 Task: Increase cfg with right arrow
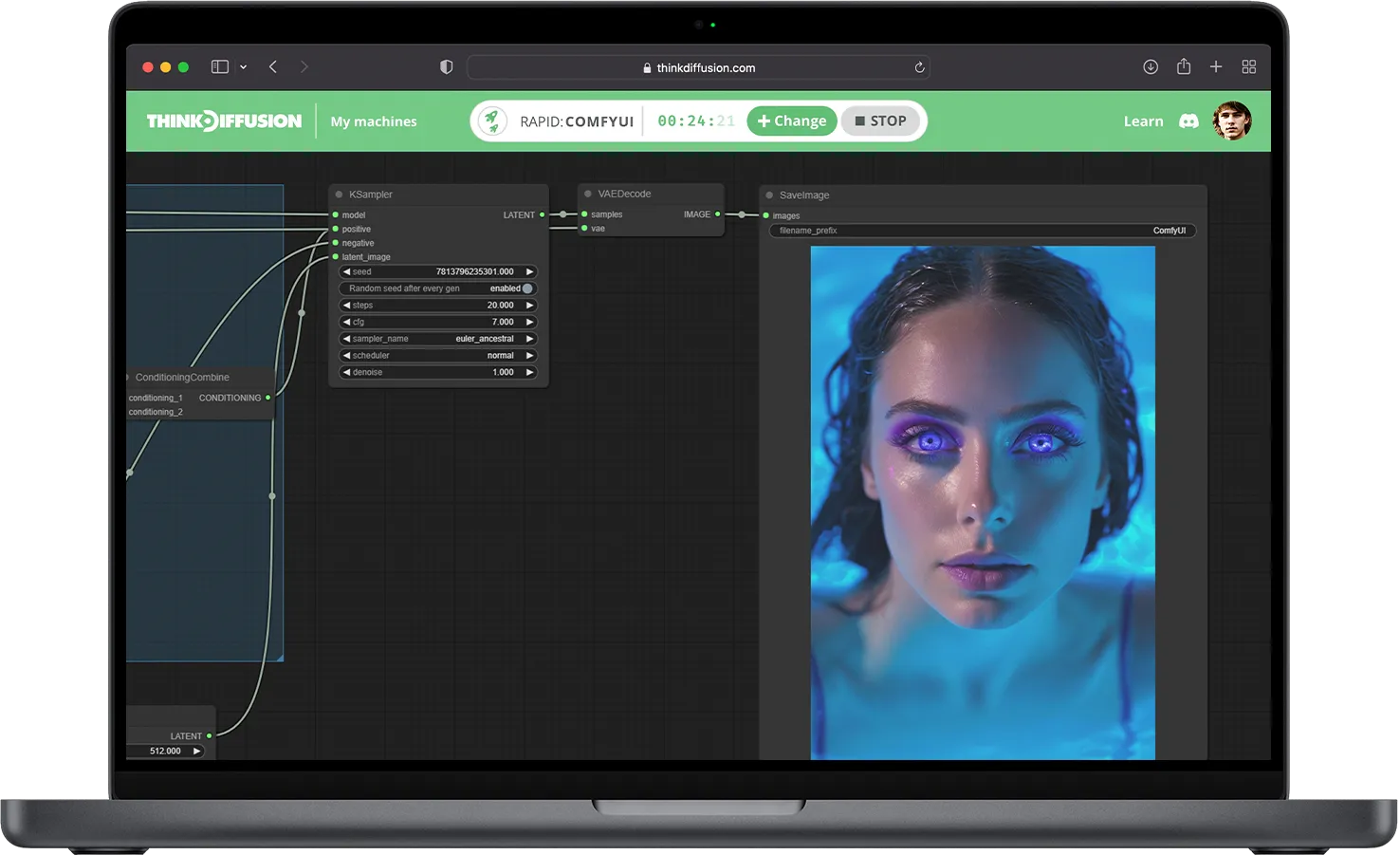530,322
